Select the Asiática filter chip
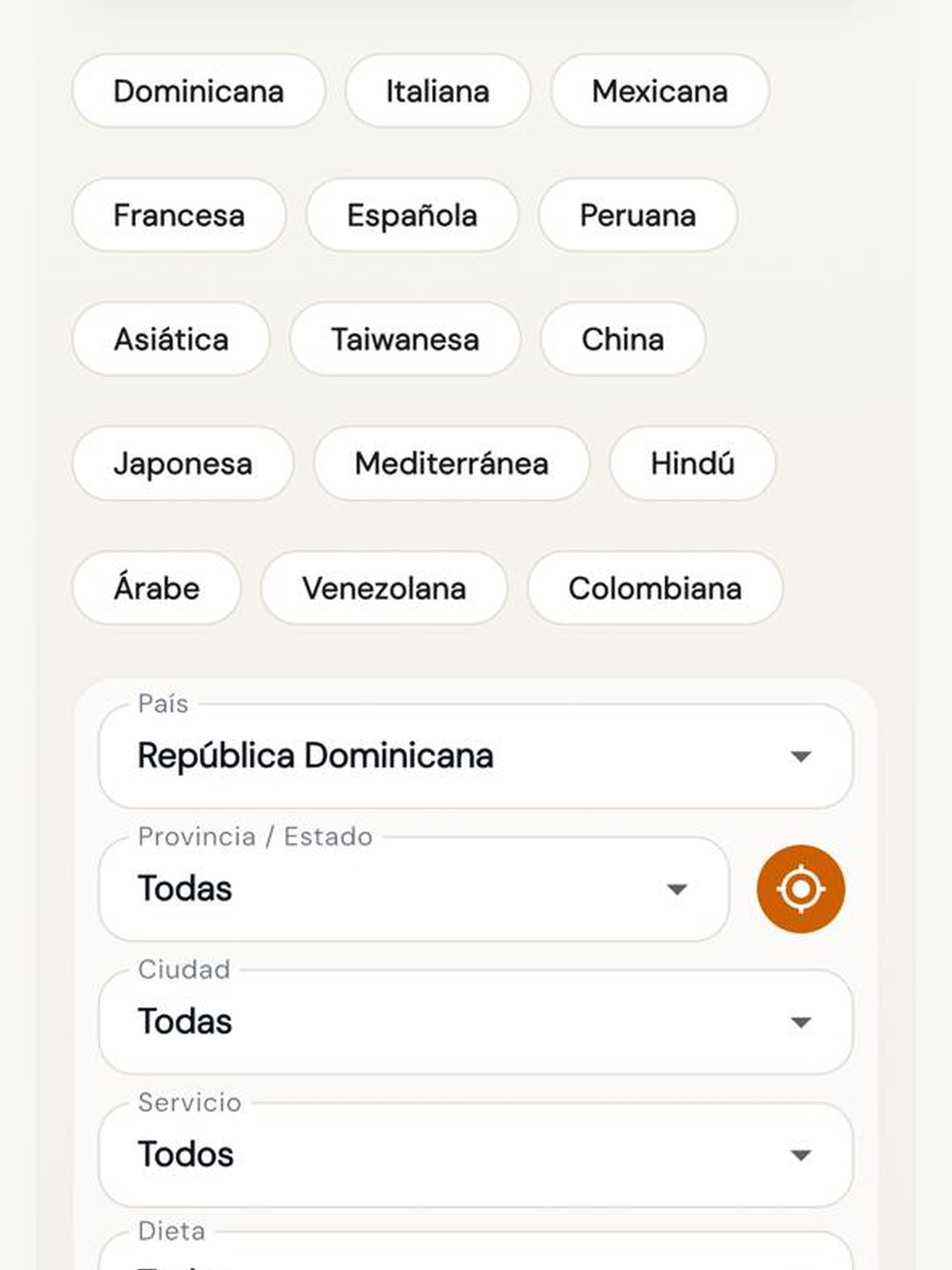This screenshot has width=952, height=1270. 171,339
